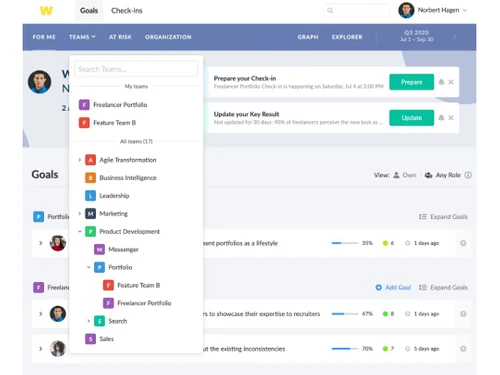The width and height of the screenshot is (500, 375).
Task: Click the Leadership L icon
Action: tap(90, 196)
